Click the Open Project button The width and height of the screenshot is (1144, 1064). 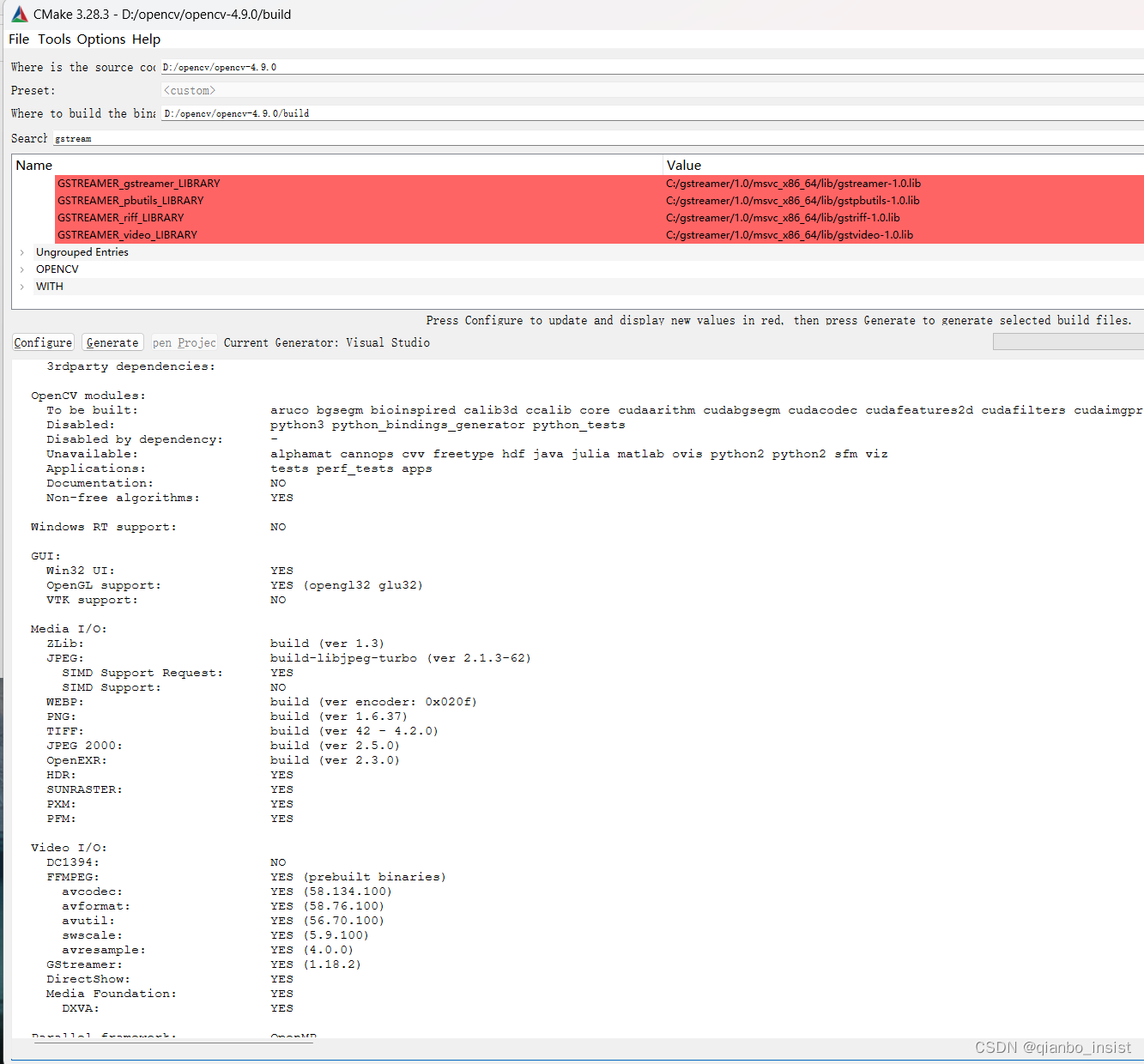pyautogui.click(x=184, y=342)
